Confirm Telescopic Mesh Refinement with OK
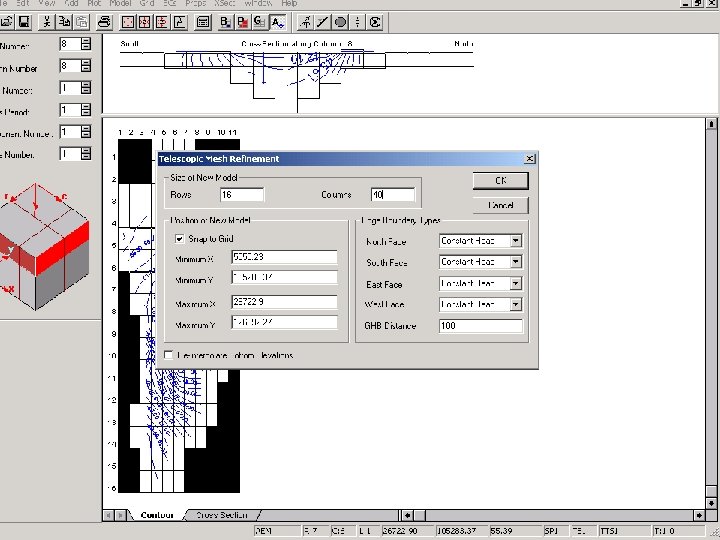This screenshot has width=720, height=540. 501,180
